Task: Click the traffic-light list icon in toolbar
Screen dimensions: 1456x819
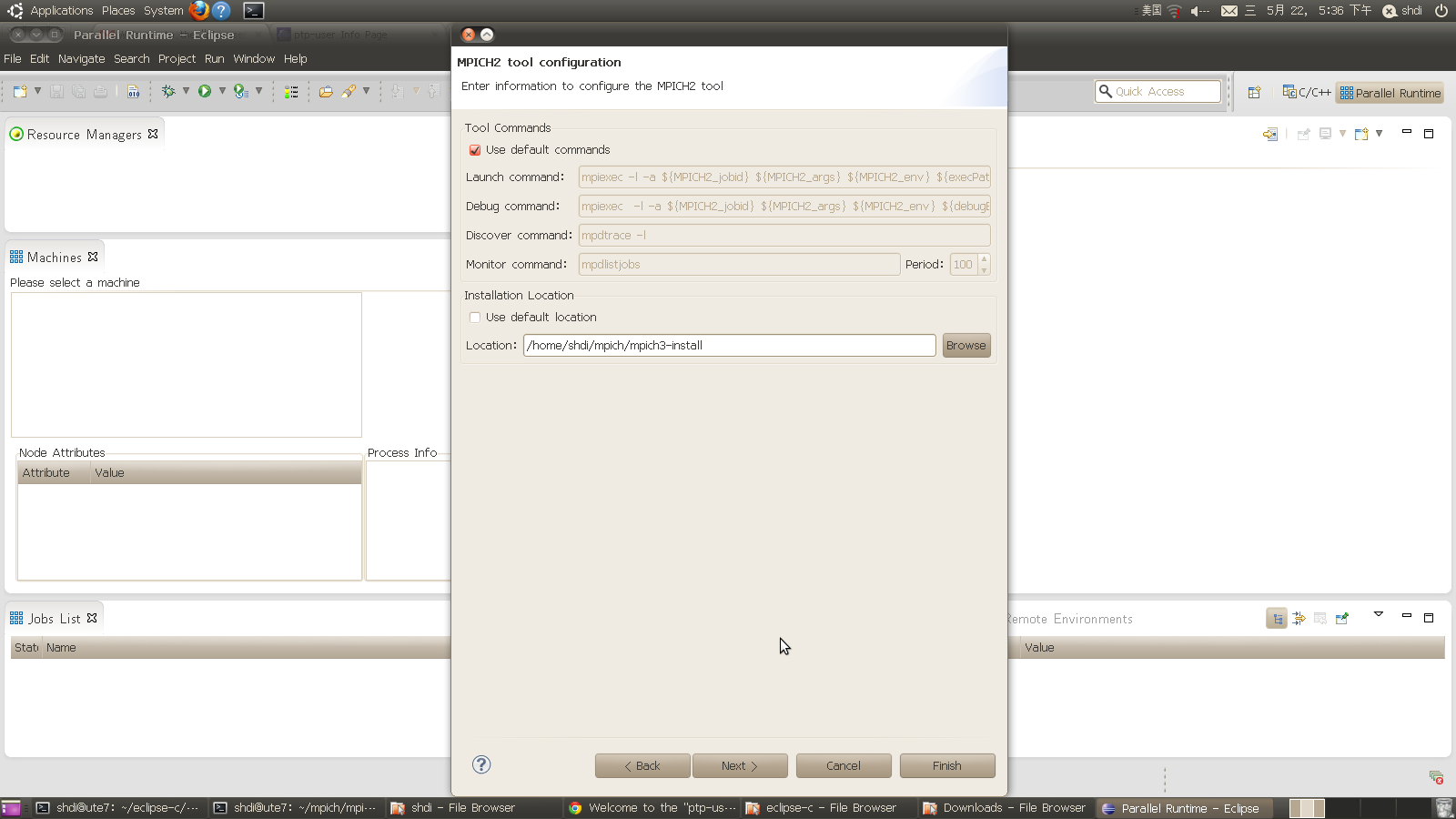Action: [291, 92]
